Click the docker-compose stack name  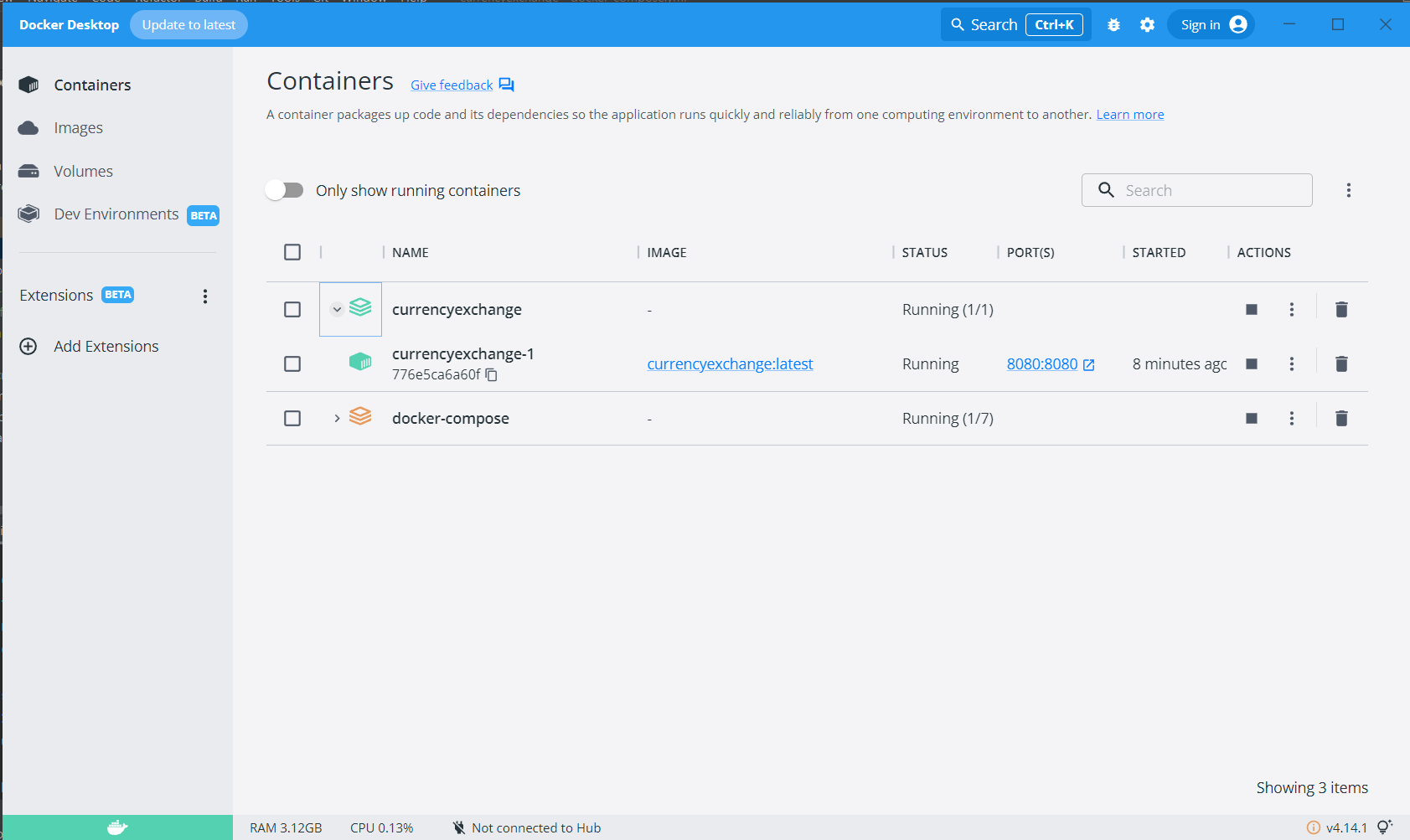click(451, 418)
